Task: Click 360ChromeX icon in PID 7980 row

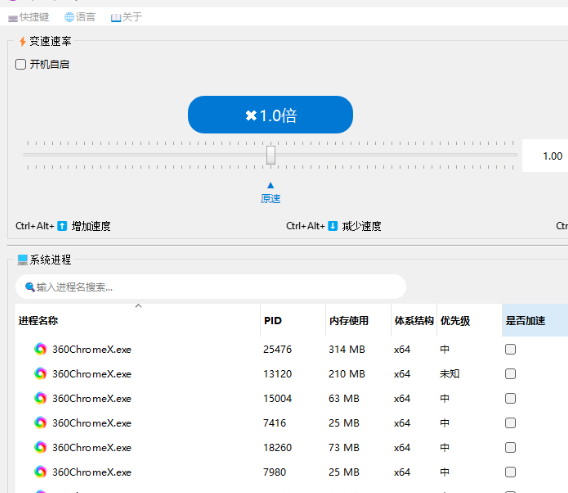Action: (x=41, y=472)
